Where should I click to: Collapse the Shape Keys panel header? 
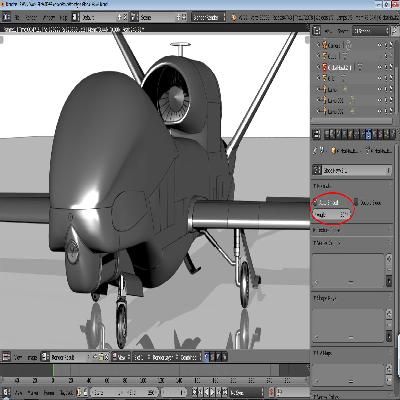click(324, 298)
